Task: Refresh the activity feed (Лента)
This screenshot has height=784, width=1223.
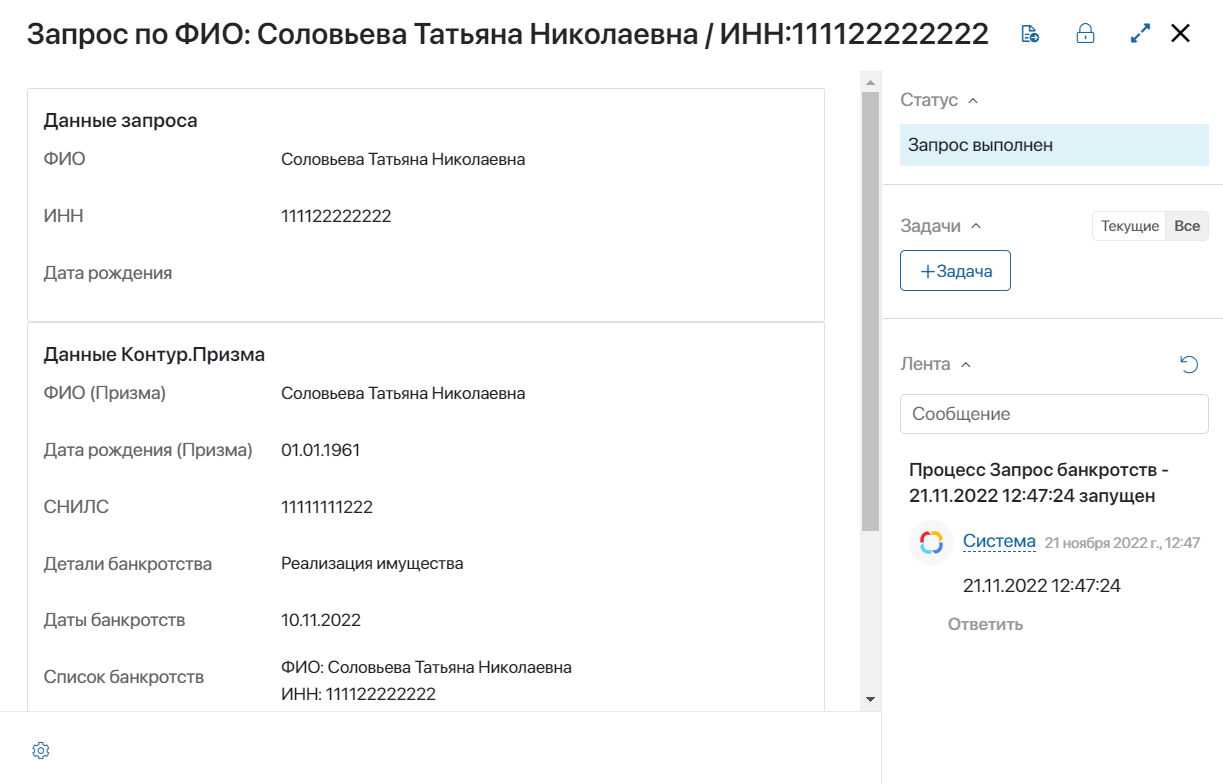Action: (x=1189, y=364)
